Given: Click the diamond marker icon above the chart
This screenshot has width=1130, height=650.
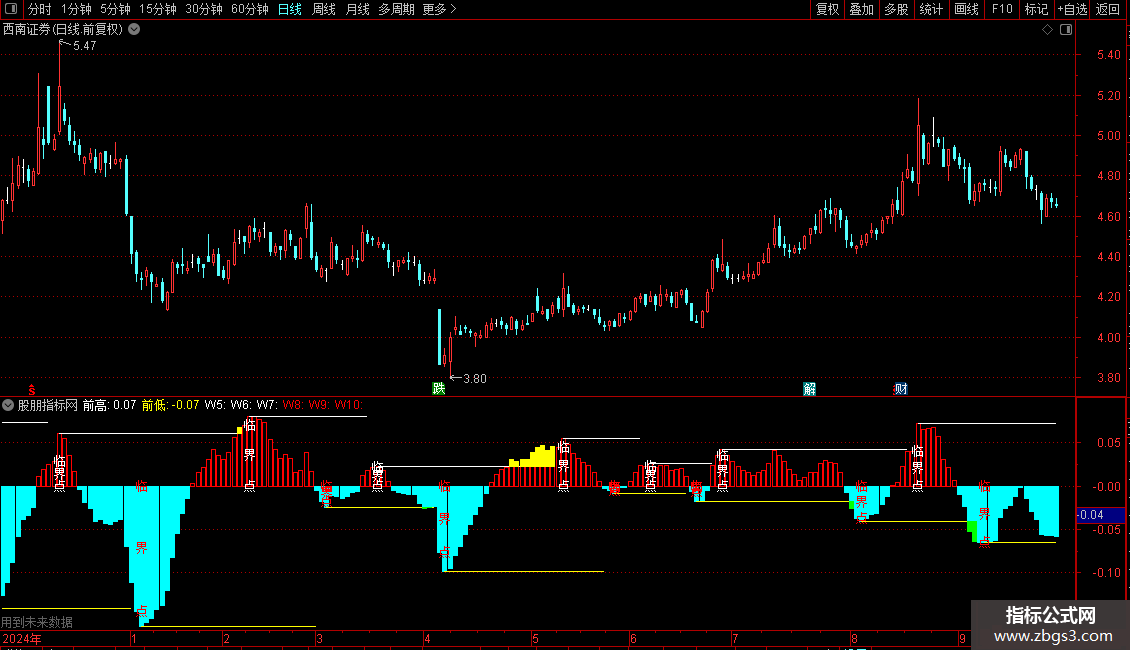Looking at the screenshot, I should 1048,30.
